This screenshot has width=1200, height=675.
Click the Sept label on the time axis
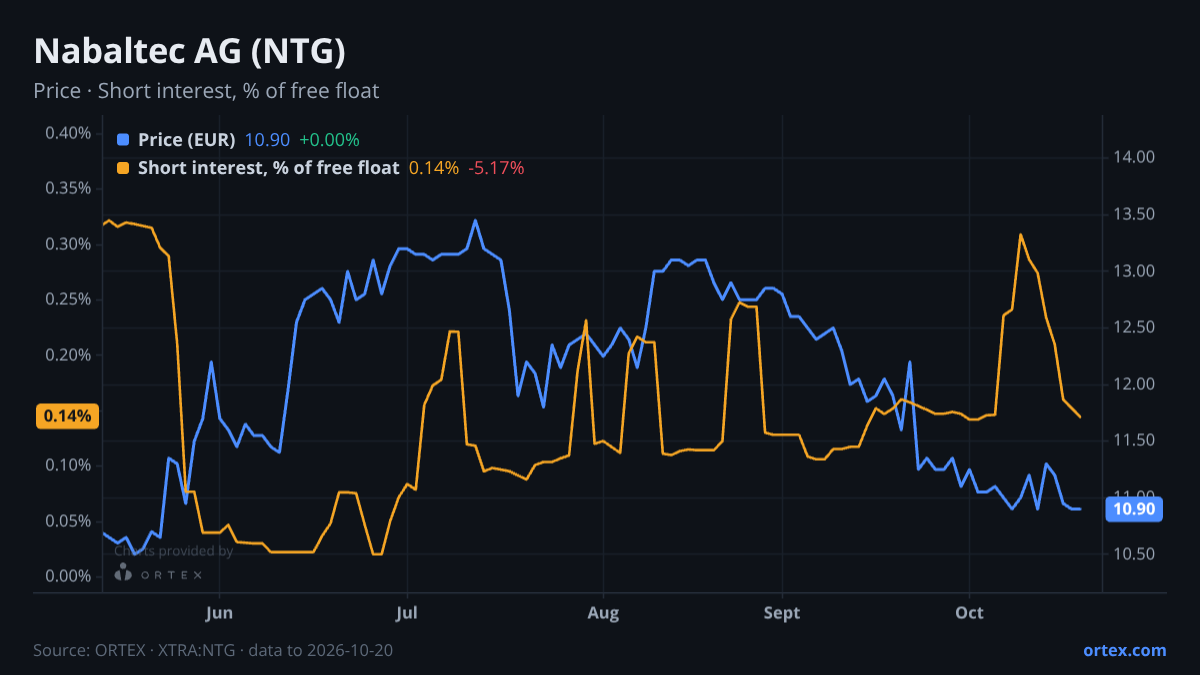(782, 613)
